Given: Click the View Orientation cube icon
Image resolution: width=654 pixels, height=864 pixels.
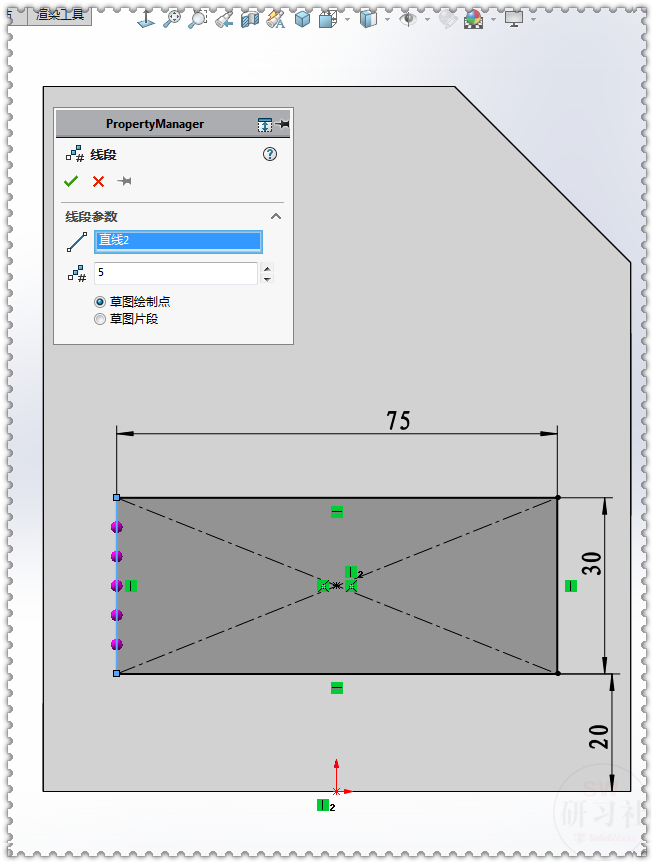Looking at the screenshot, I should [302, 19].
